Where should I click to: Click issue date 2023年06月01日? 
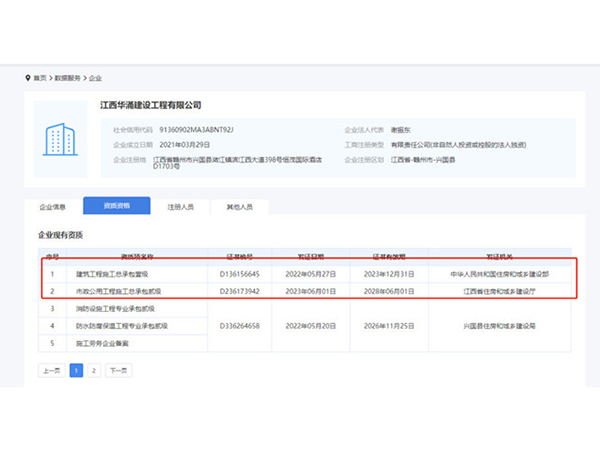click(311, 291)
